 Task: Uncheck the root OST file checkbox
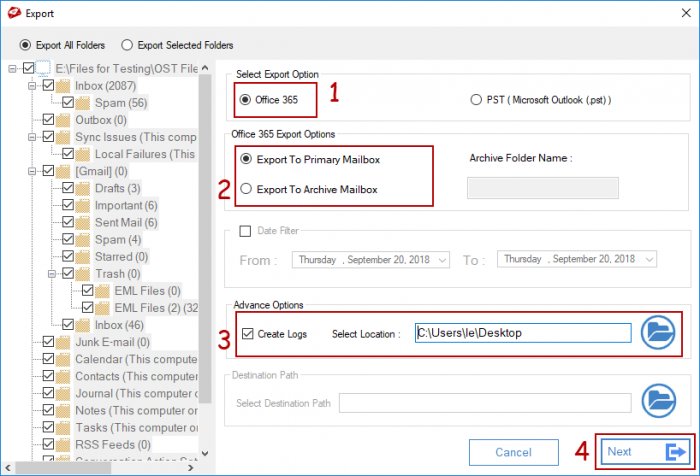29,68
